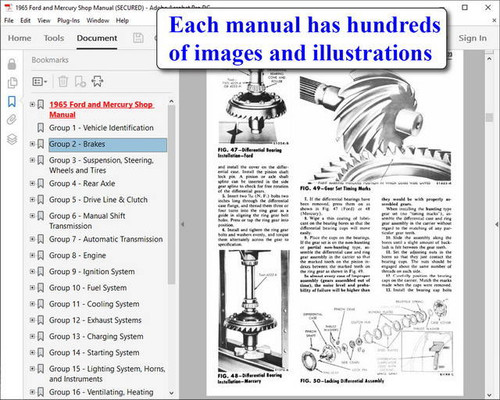Expand the 1965 Ford and Mercury Shop Manual bookmark
Image resolution: width=500 pixels, height=400 pixels.
click(x=32, y=104)
